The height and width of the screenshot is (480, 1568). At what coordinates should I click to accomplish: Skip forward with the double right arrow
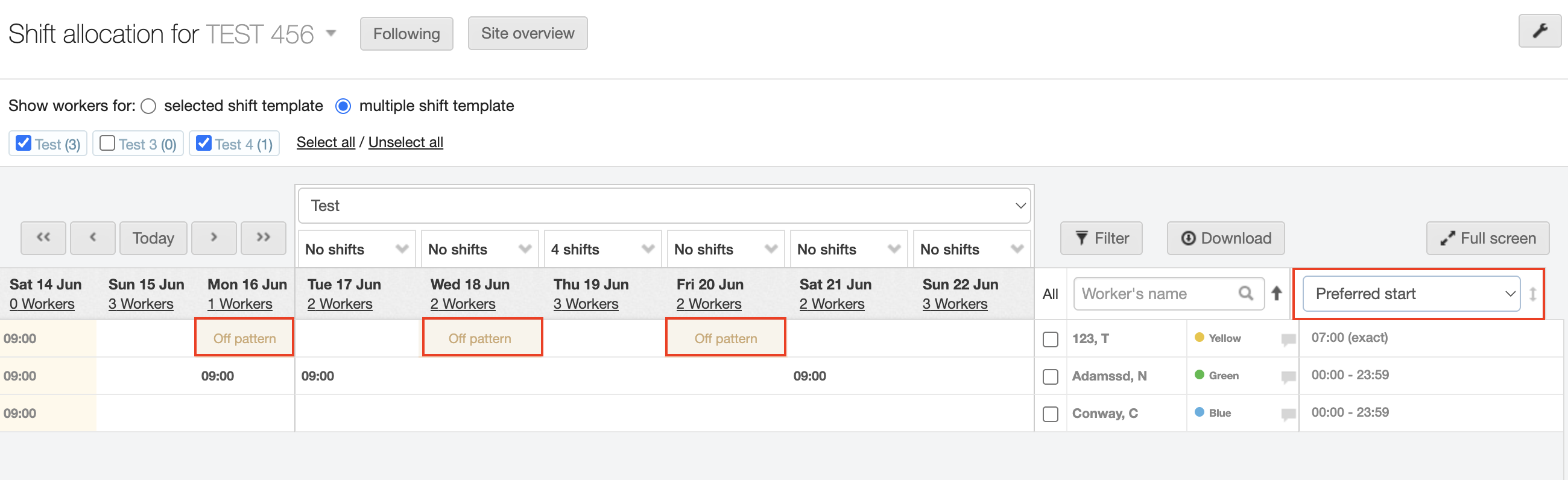(x=263, y=237)
